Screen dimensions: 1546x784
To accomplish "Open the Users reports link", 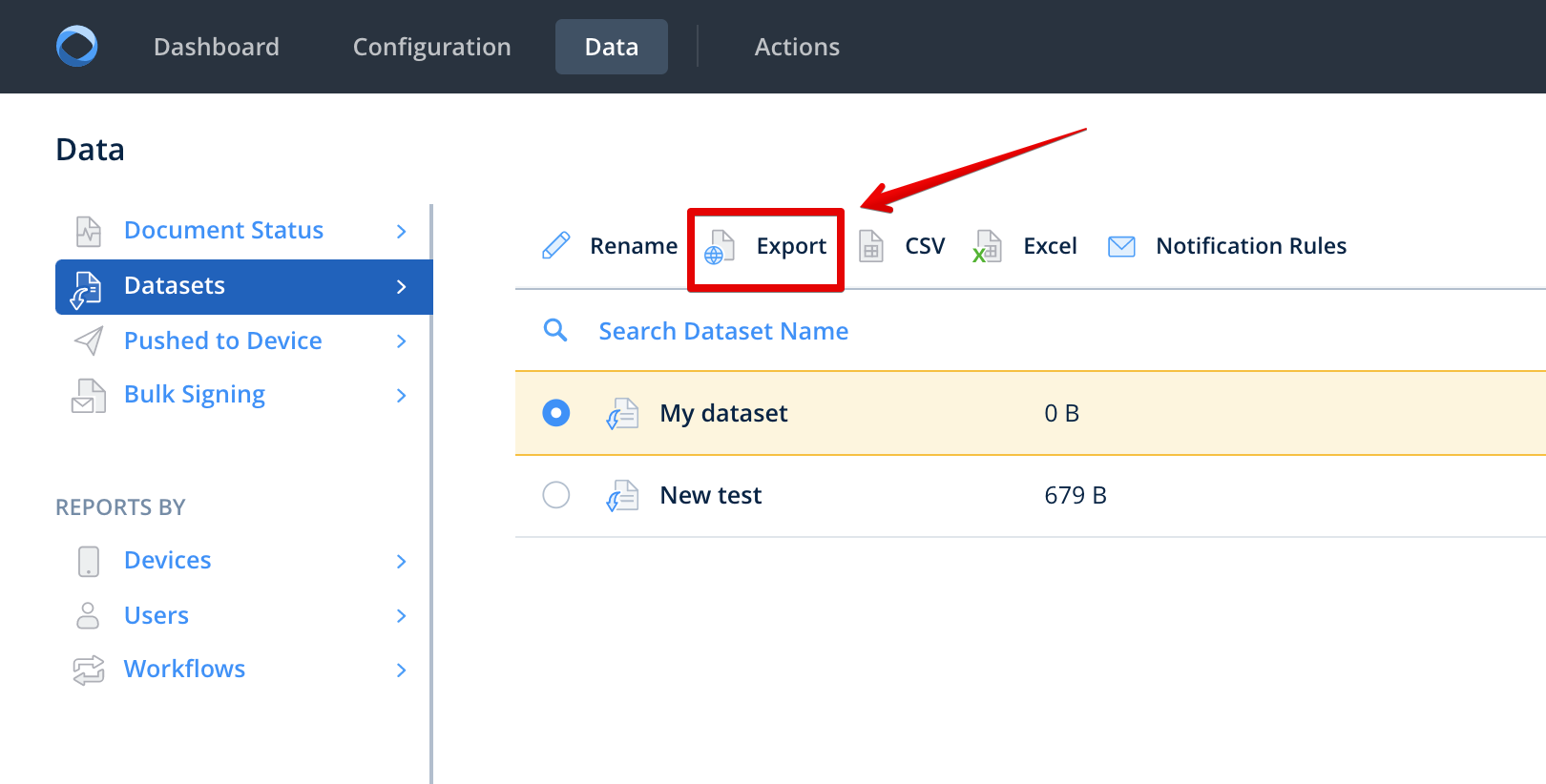I will click(157, 615).
